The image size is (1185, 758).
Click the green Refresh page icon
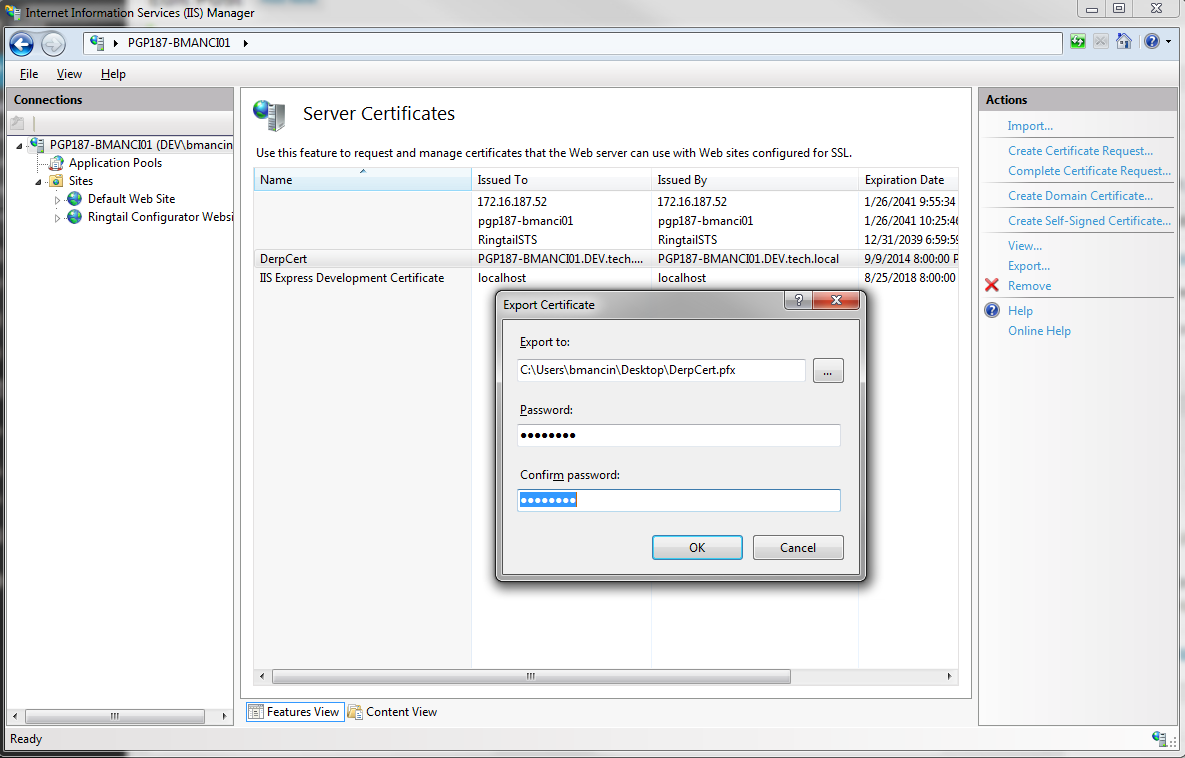tap(1078, 42)
